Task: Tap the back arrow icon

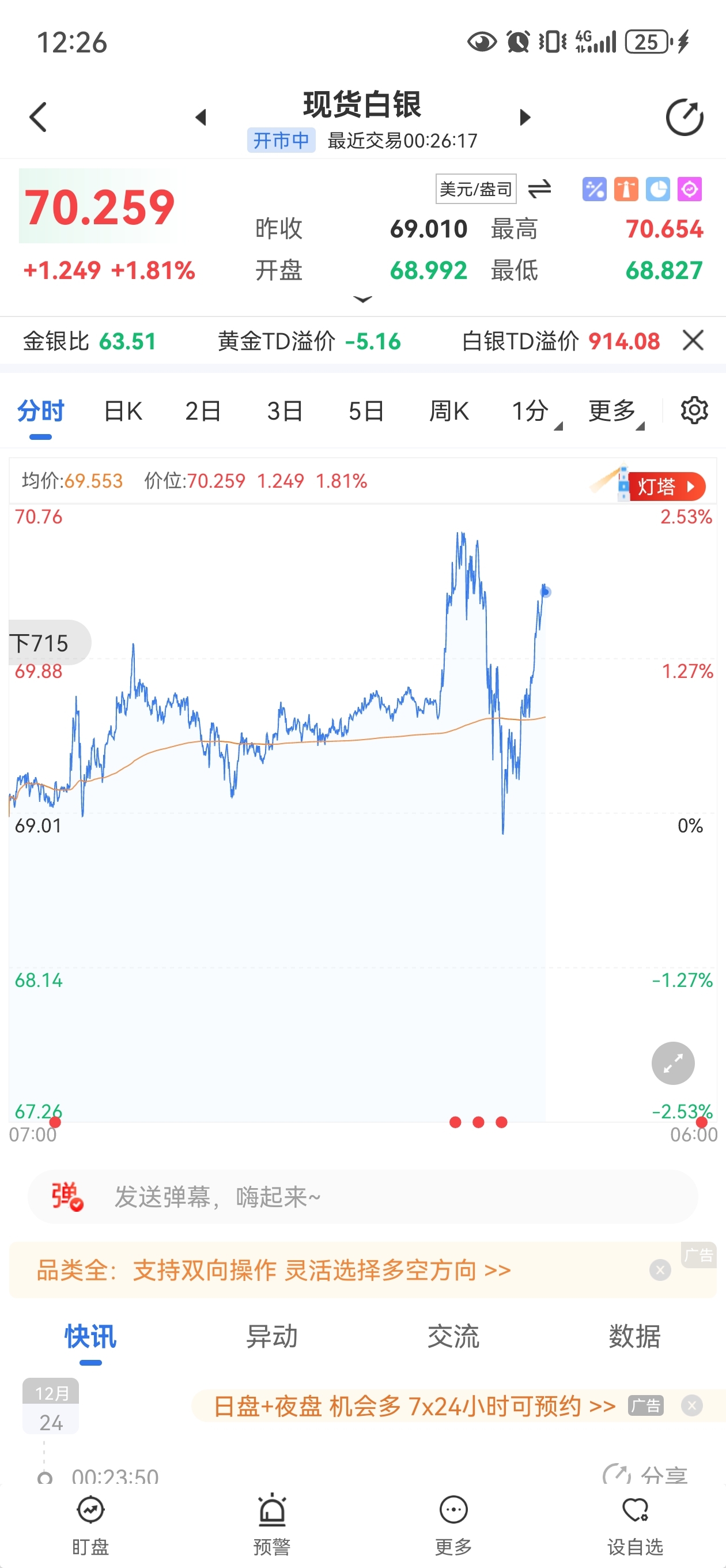Action: pos(39,117)
